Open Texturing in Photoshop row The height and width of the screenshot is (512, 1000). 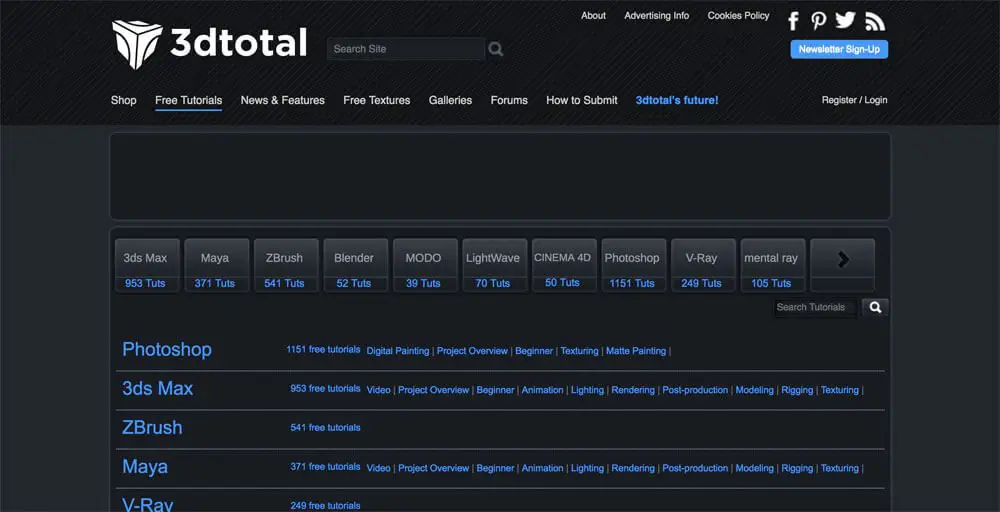[580, 351]
